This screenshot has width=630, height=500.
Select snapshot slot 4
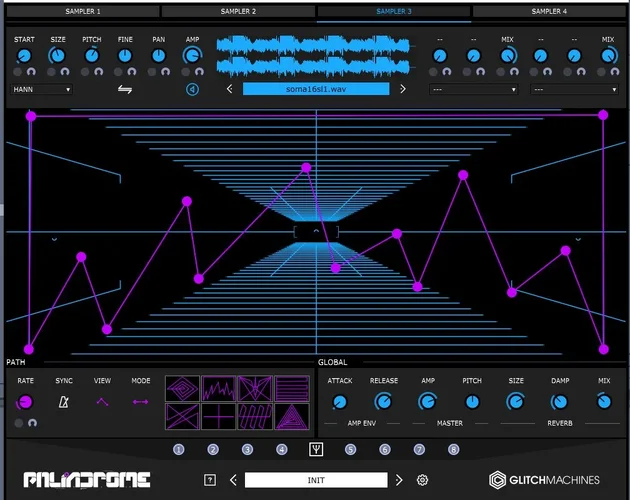(282, 449)
